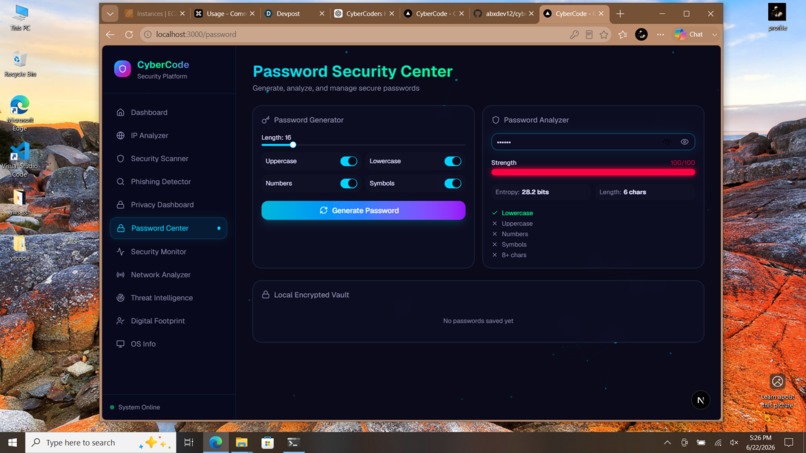Open the Copilot Chat button
Viewport: 806px width, 453px height.
(689, 34)
